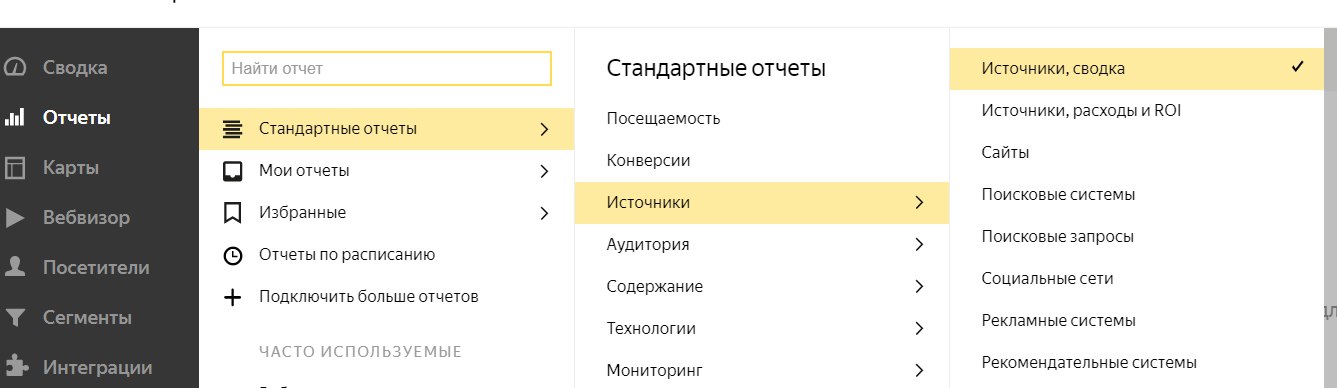Open Вебвизор section
The image size is (1337, 388).
click(x=86, y=218)
